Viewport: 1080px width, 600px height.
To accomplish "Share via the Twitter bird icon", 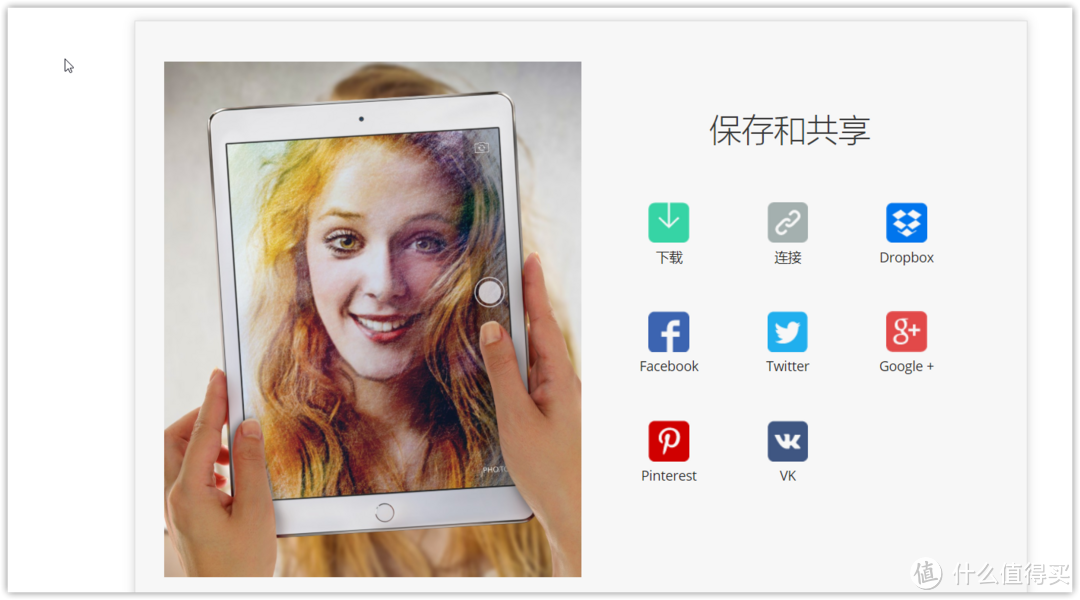I will point(787,331).
